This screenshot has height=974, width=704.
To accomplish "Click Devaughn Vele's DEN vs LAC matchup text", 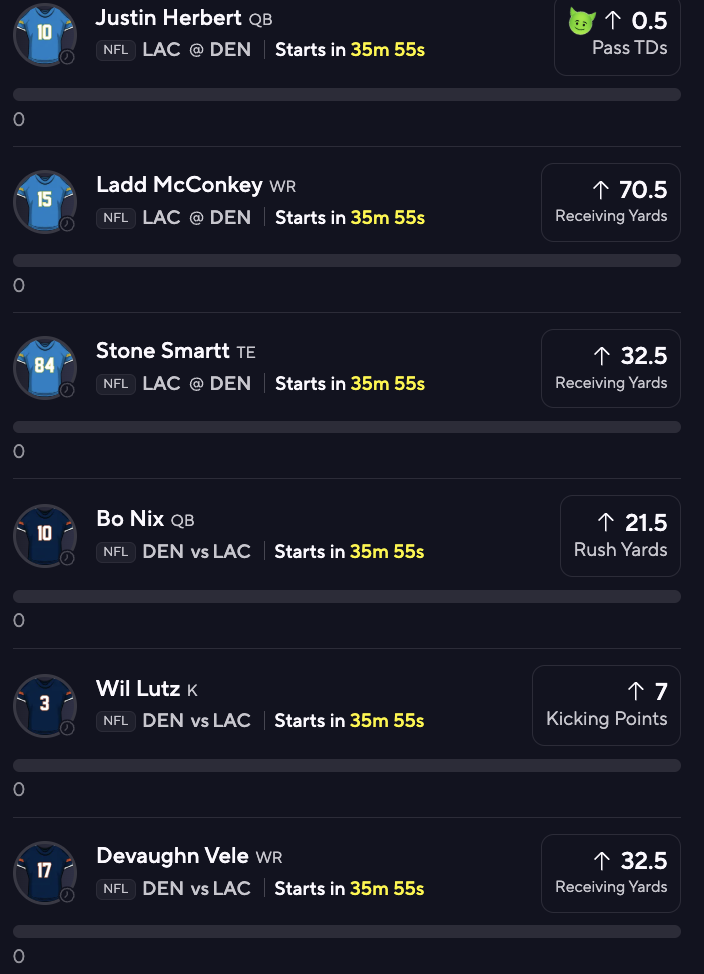I will (x=196, y=888).
